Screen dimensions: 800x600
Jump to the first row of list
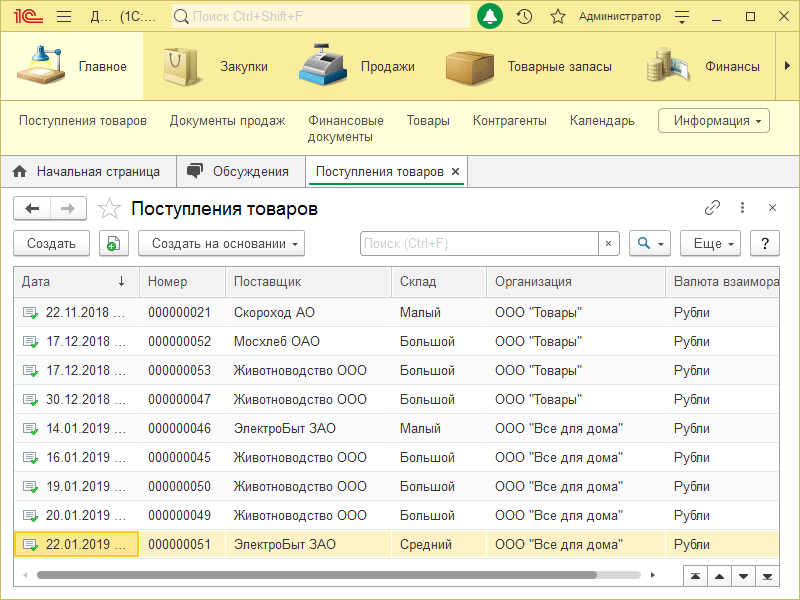pyautogui.click(x=695, y=577)
